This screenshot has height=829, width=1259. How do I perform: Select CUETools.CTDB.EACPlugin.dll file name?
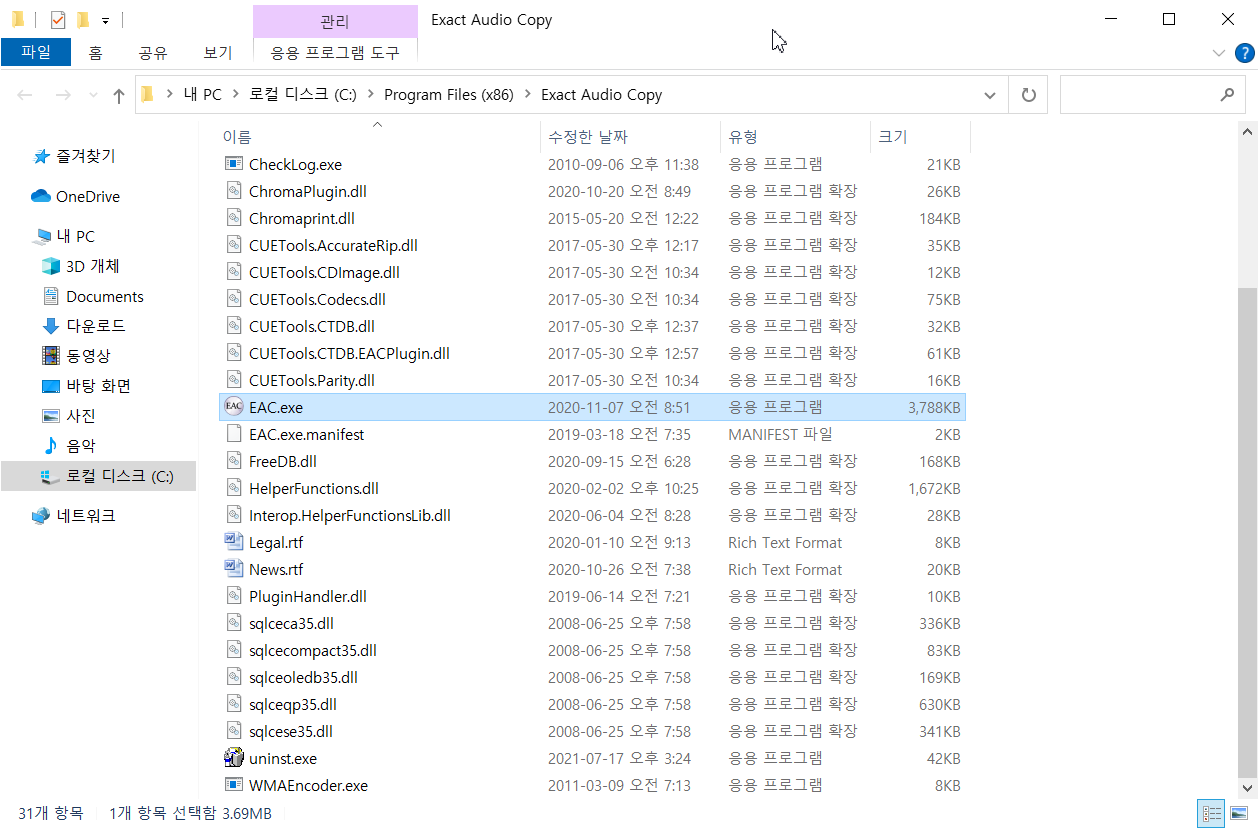coord(349,353)
